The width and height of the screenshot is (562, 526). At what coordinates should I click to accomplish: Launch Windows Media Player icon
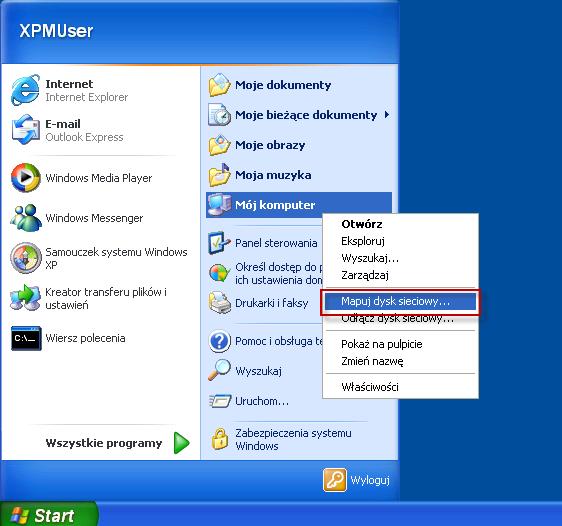coord(25,178)
